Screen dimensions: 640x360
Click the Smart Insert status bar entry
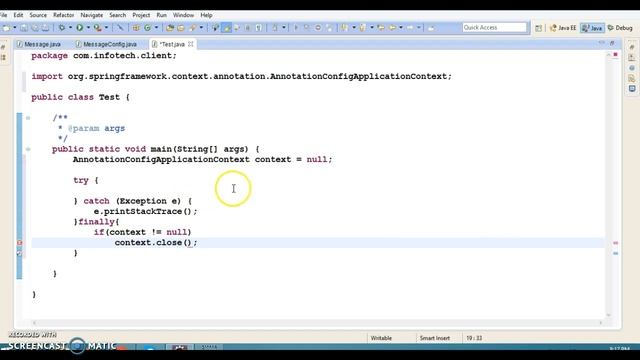(x=435, y=338)
